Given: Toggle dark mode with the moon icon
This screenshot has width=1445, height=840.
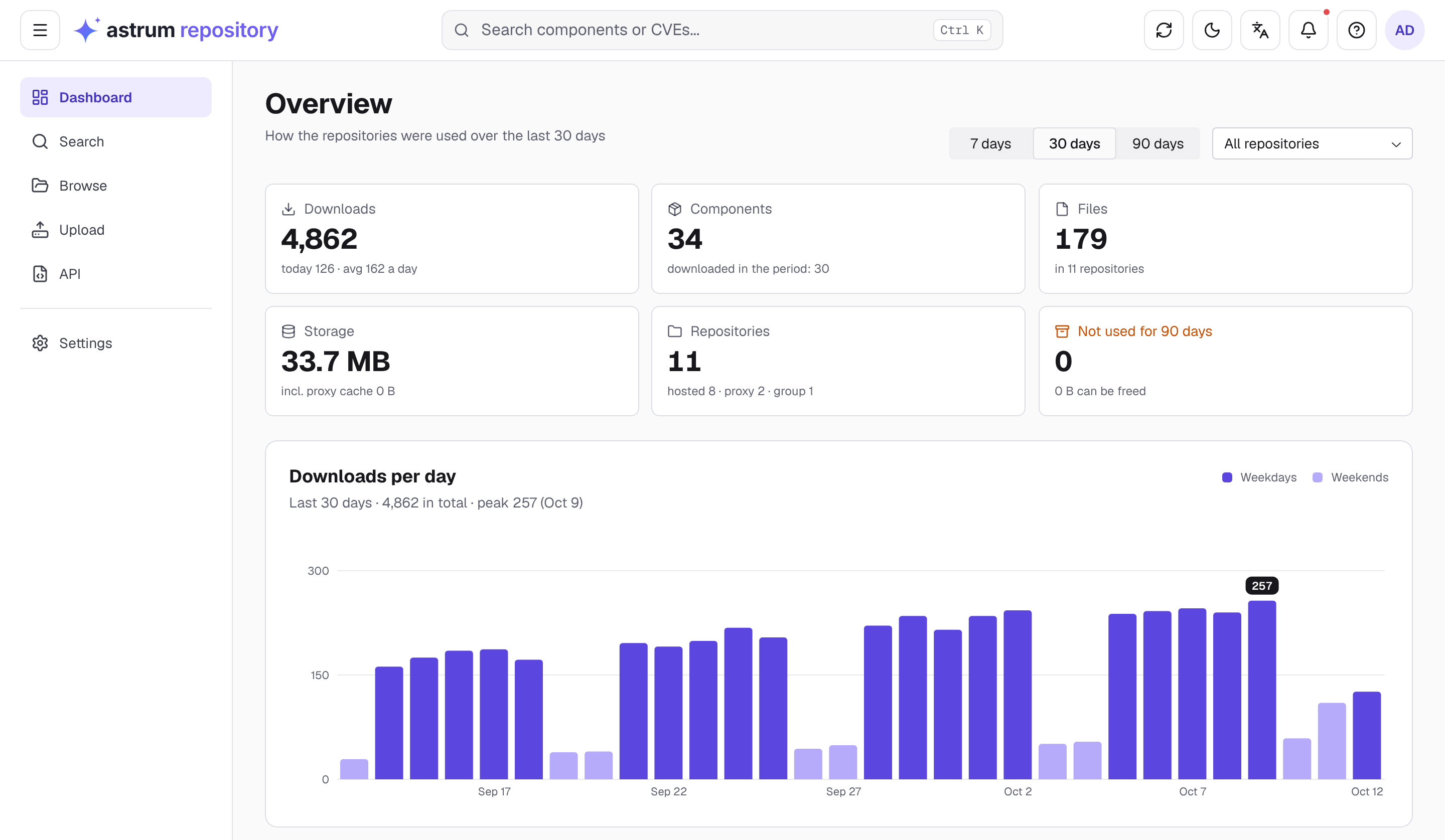Looking at the screenshot, I should click(x=1212, y=30).
